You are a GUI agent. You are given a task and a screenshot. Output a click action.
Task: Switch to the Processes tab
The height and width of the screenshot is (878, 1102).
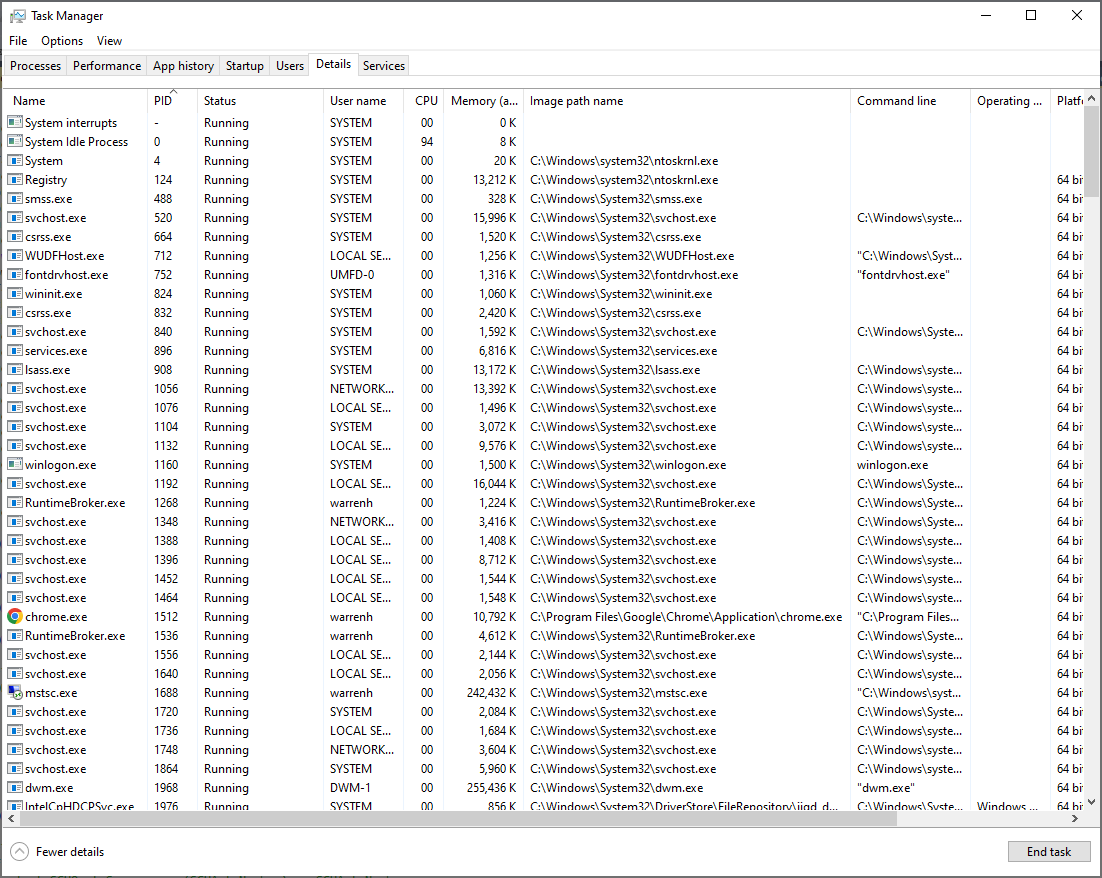coord(35,65)
